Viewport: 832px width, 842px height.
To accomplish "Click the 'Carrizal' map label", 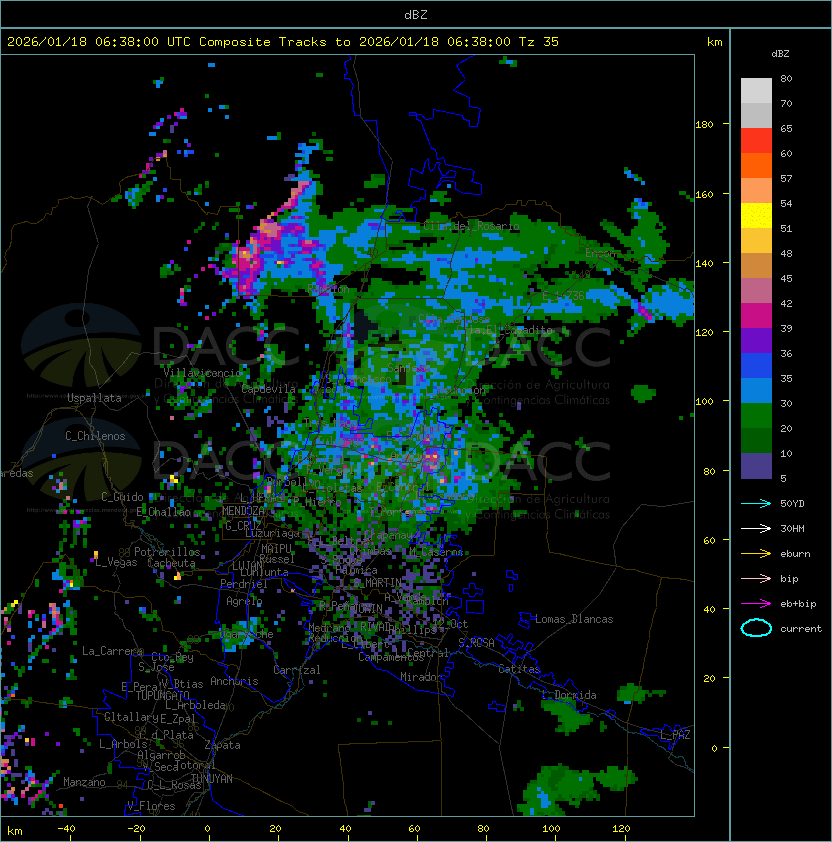I will click(297, 670).
